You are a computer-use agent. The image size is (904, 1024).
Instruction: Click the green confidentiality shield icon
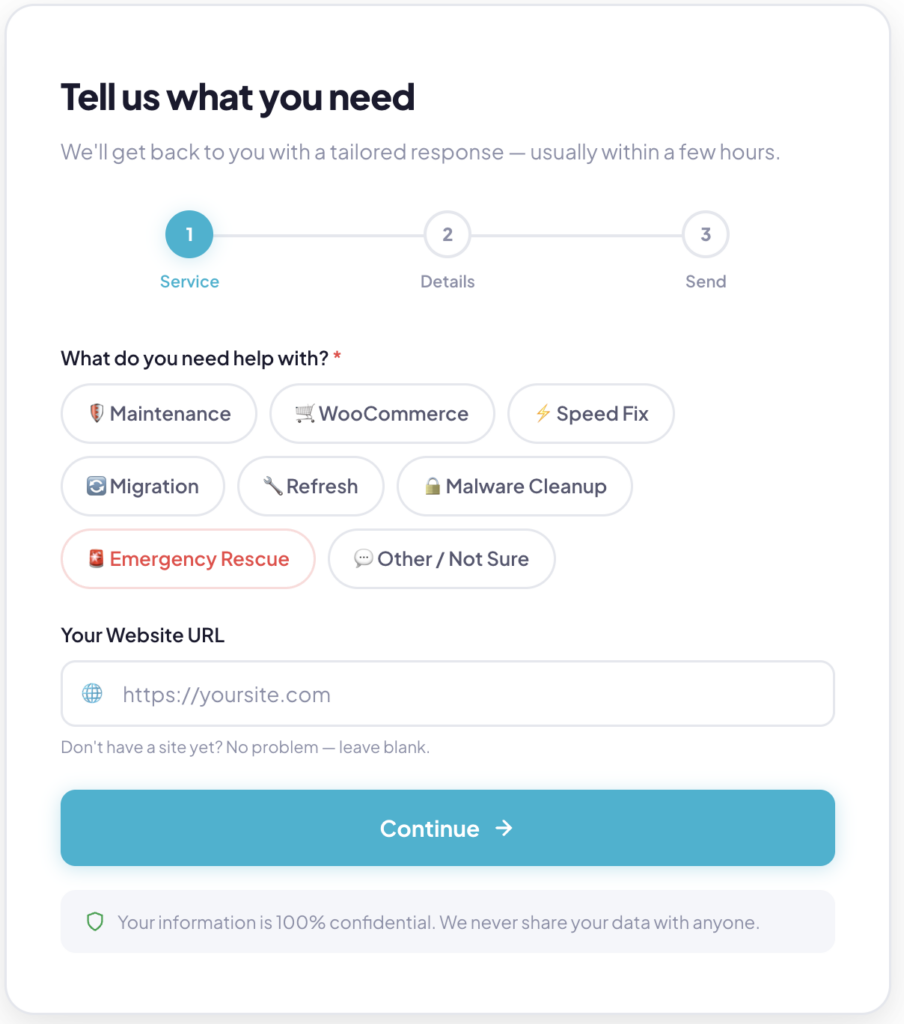tap(95, 922)
